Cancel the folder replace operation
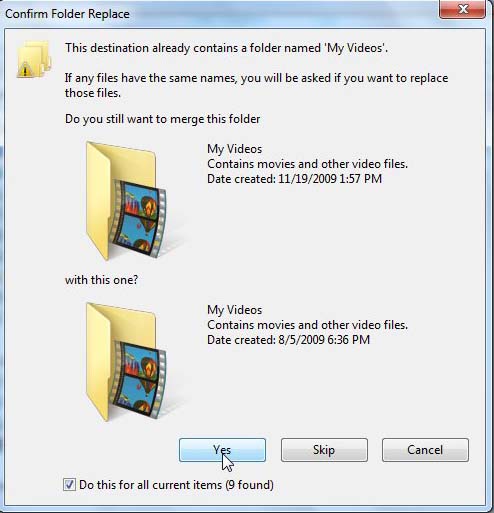This screenshot has width=494, height=513. pyautogui.click(x=425, y=450)
